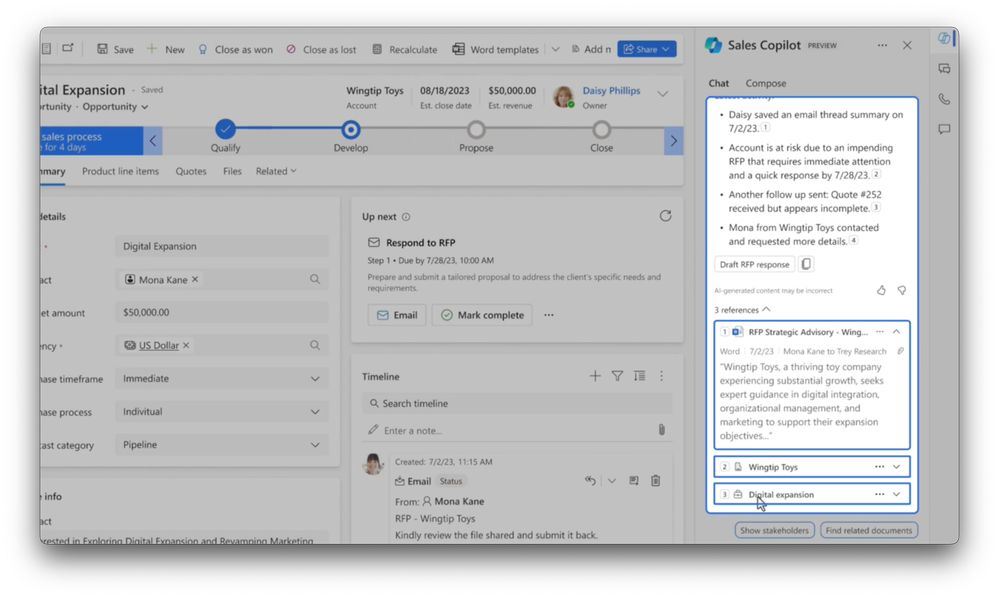Open the Opportunity form selector dropdown
This screenshot has width=999, height=597.
click(x=115, y=106)
